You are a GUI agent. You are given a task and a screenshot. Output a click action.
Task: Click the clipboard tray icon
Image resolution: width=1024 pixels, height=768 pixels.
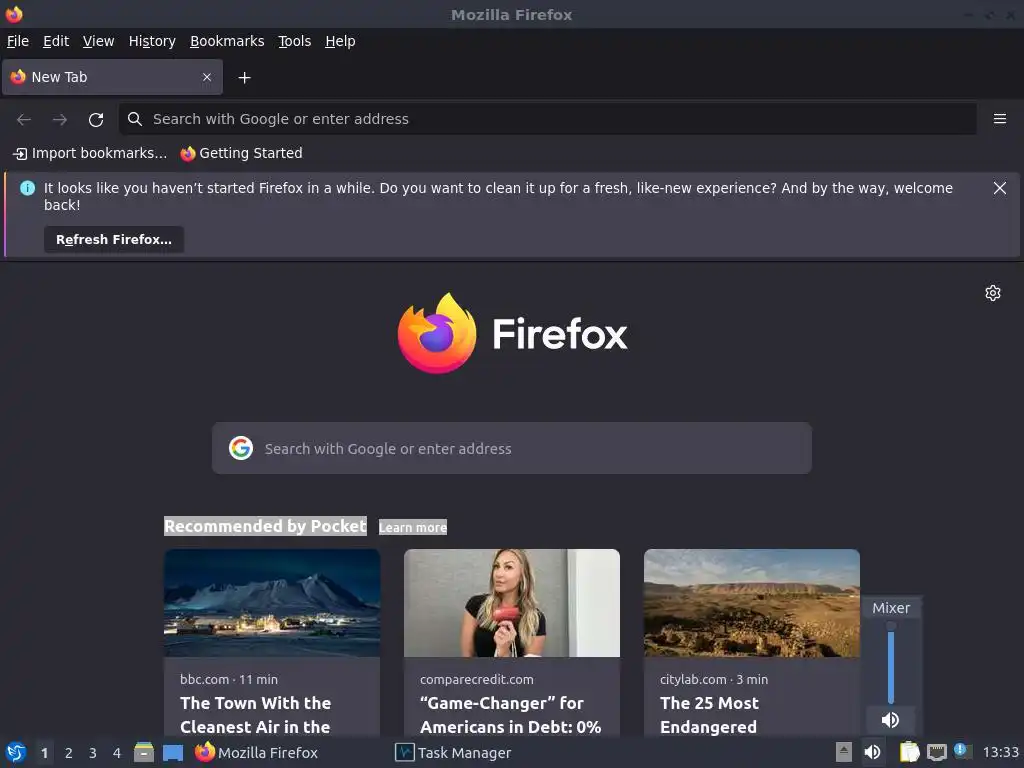click(x=909, y=752)
